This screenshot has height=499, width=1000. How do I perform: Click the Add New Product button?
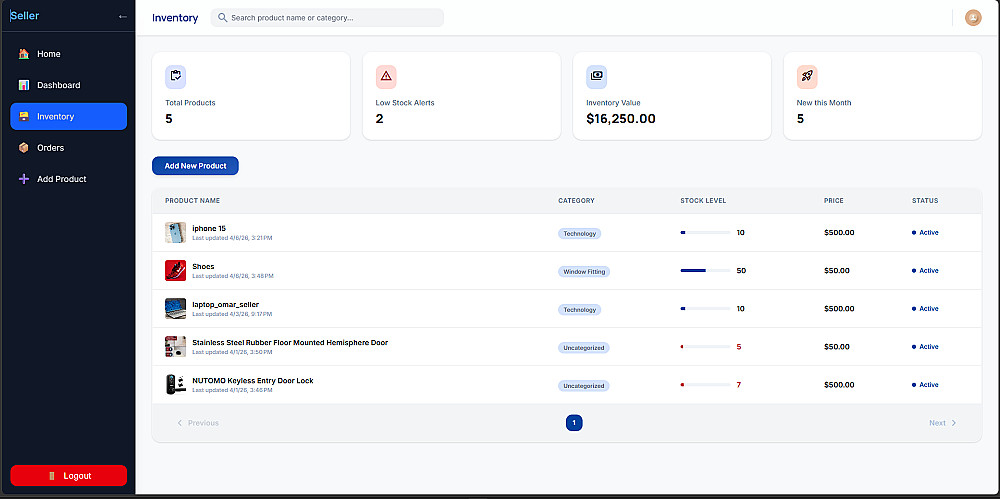click(195, 166)
